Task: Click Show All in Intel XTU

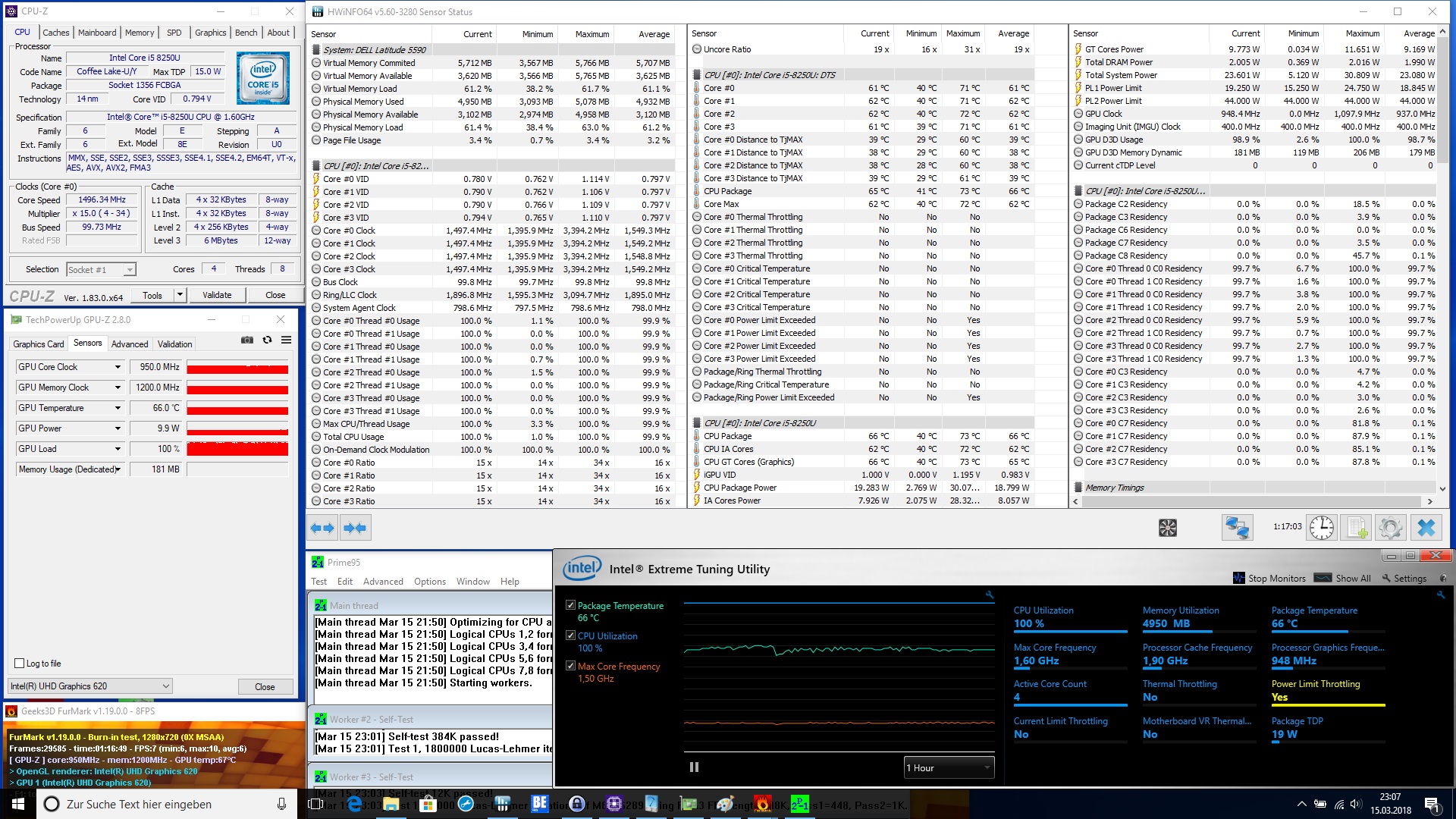Action: tap(1343, 578)
